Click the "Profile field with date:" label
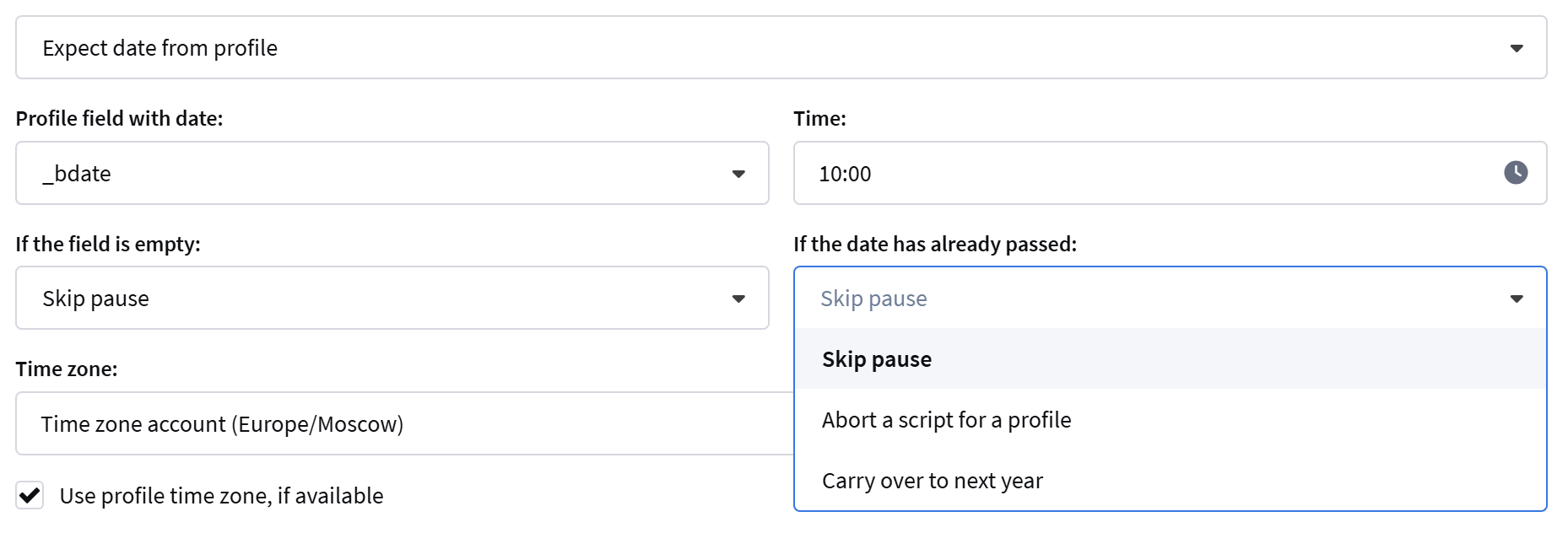The width and height of the screenshot is (1568, 533). (119, 119)
